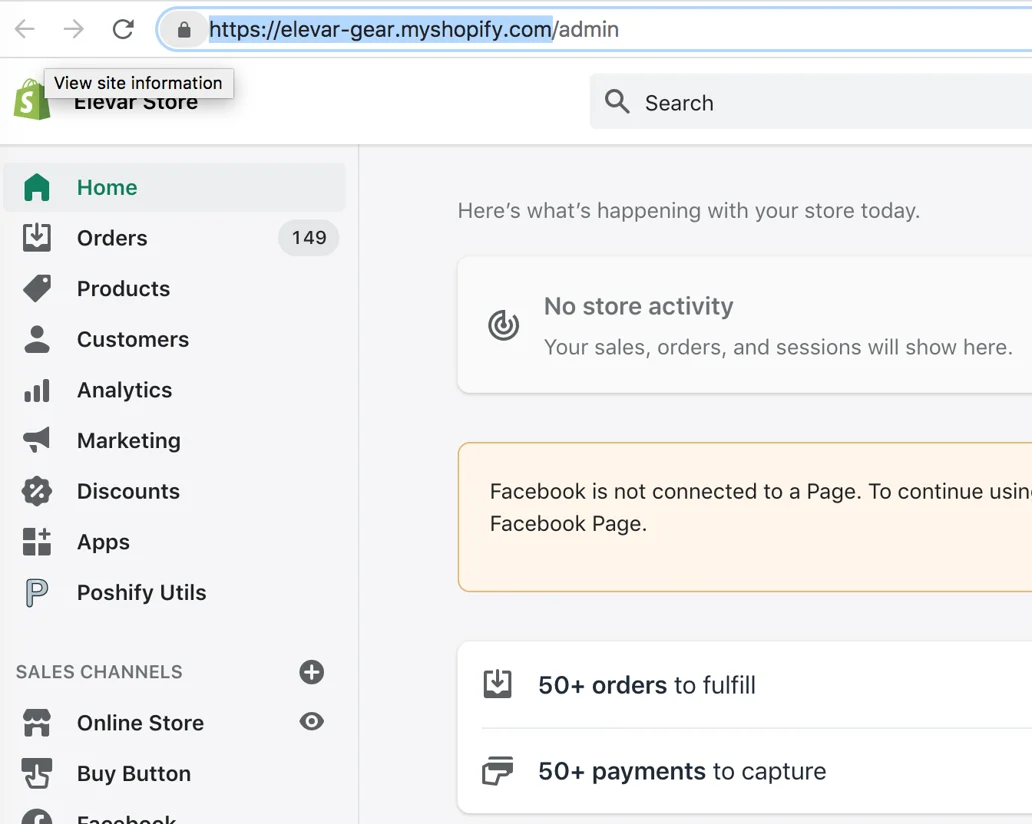Click into the Search field
The height and width of the screenshot is (824, 1032).
(811, 102)
